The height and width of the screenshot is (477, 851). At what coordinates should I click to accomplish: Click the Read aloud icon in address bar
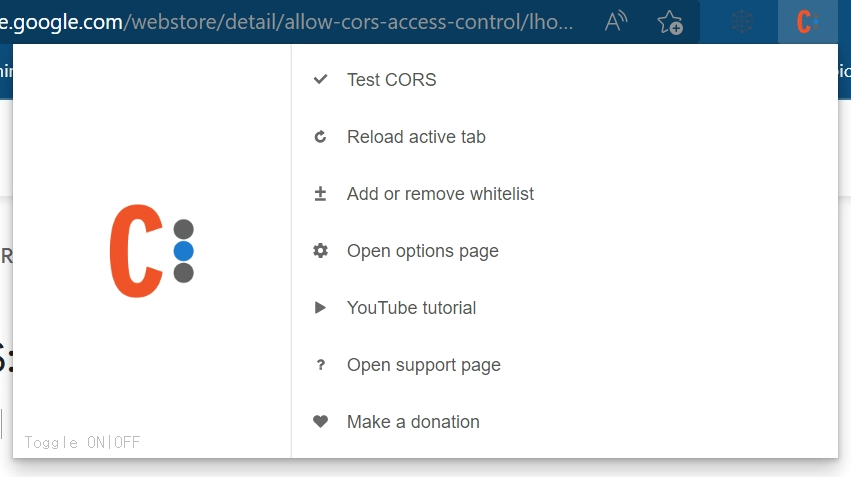point(616,22)
